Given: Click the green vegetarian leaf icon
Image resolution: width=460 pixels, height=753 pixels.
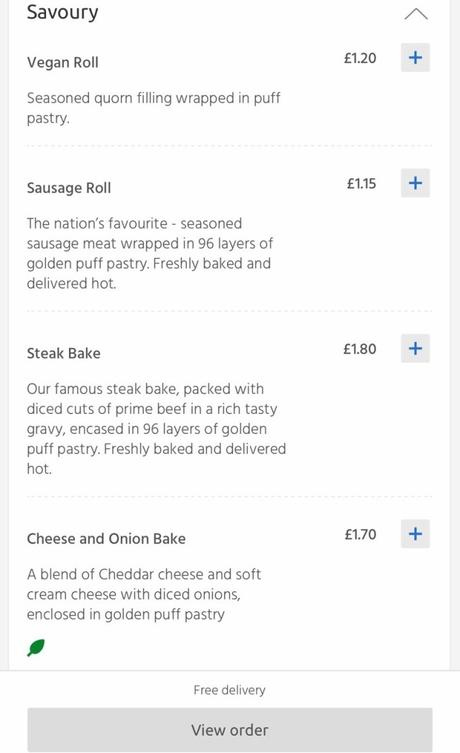Looking at the screenshot, I should pyautogui.click(x=36, y=648).
